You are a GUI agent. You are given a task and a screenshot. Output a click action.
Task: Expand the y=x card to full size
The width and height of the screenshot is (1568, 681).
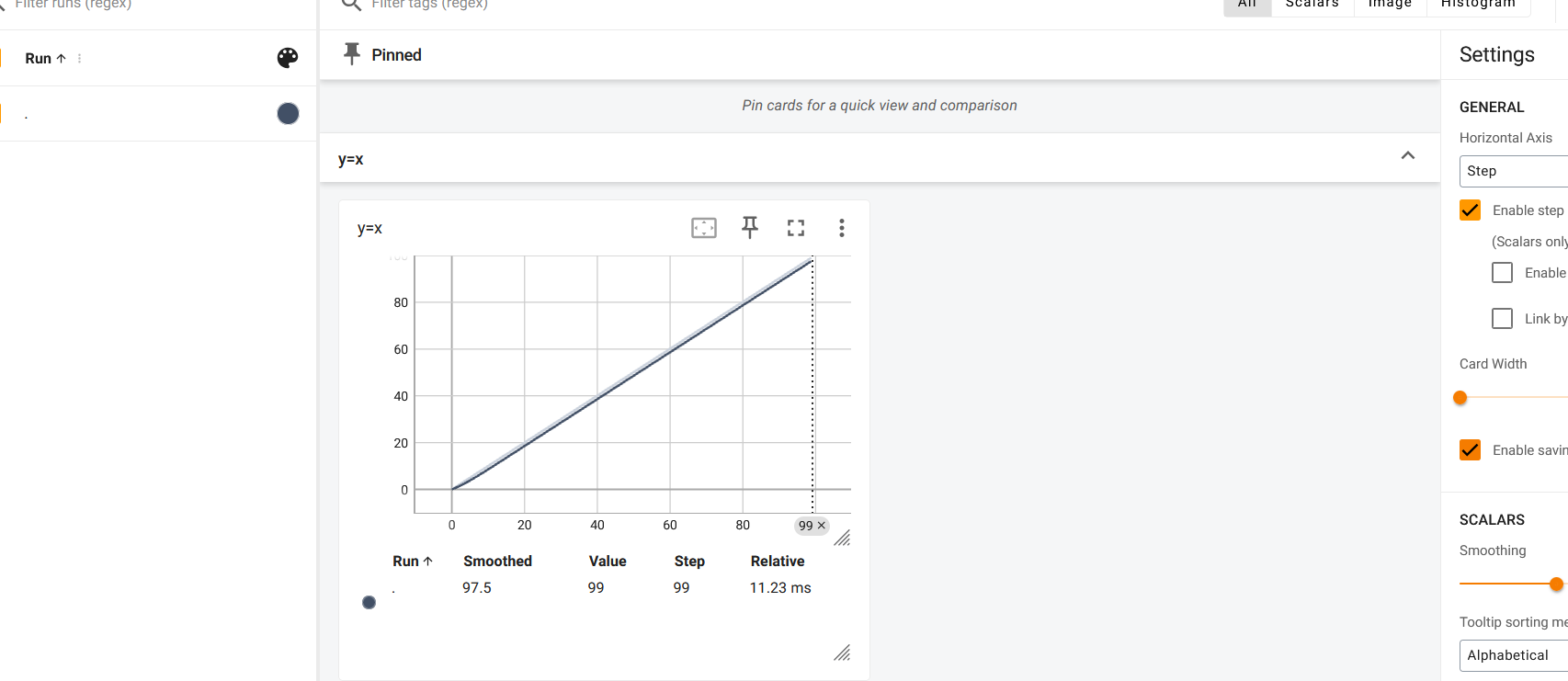[x=796, y=228]
